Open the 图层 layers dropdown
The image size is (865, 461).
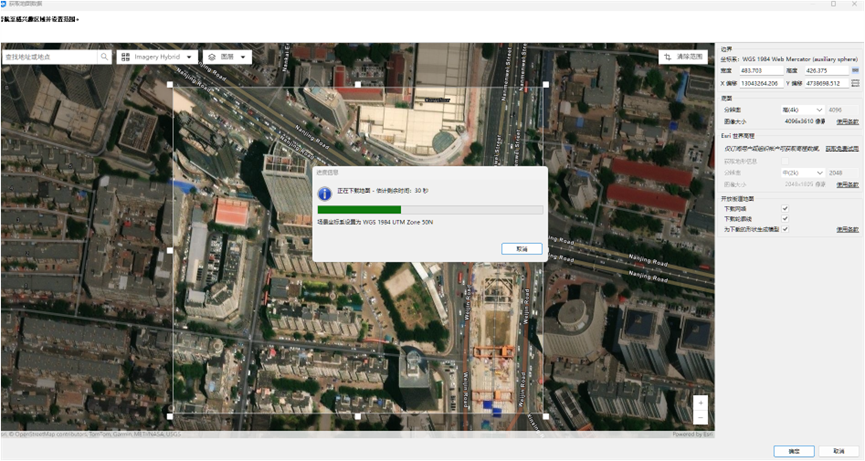point(227,57)
